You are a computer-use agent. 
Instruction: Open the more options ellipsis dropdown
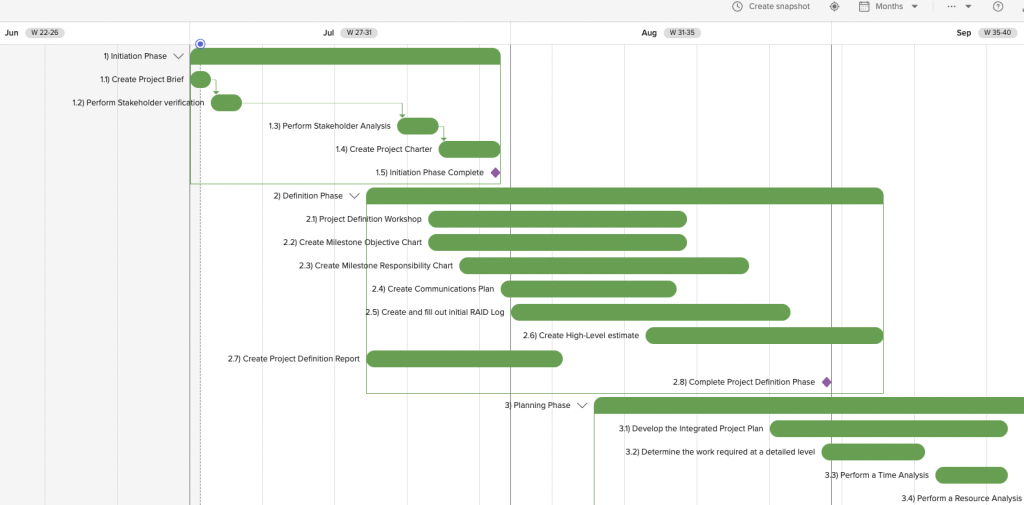[958, 6]
